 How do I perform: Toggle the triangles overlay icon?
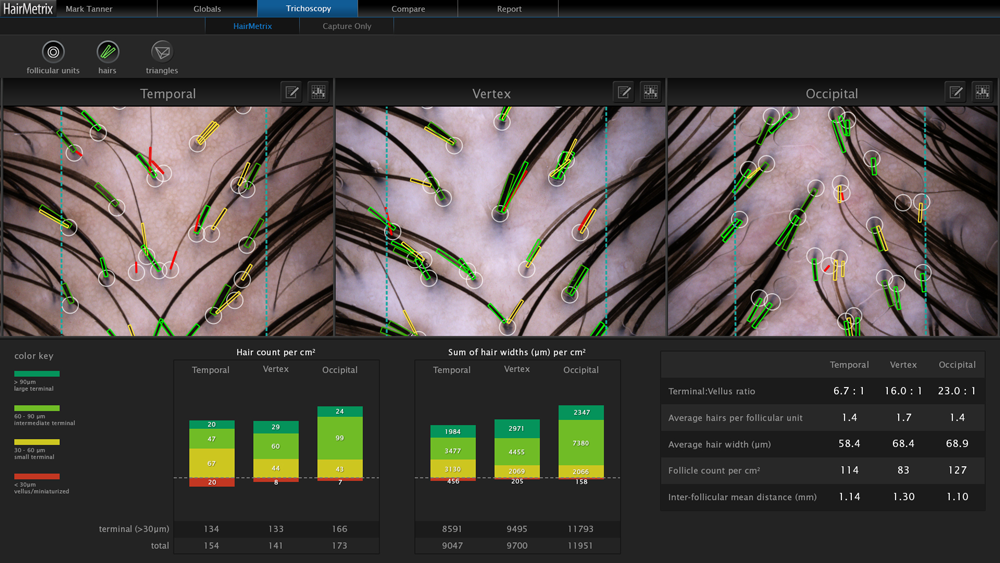click(x=161, y=52)
